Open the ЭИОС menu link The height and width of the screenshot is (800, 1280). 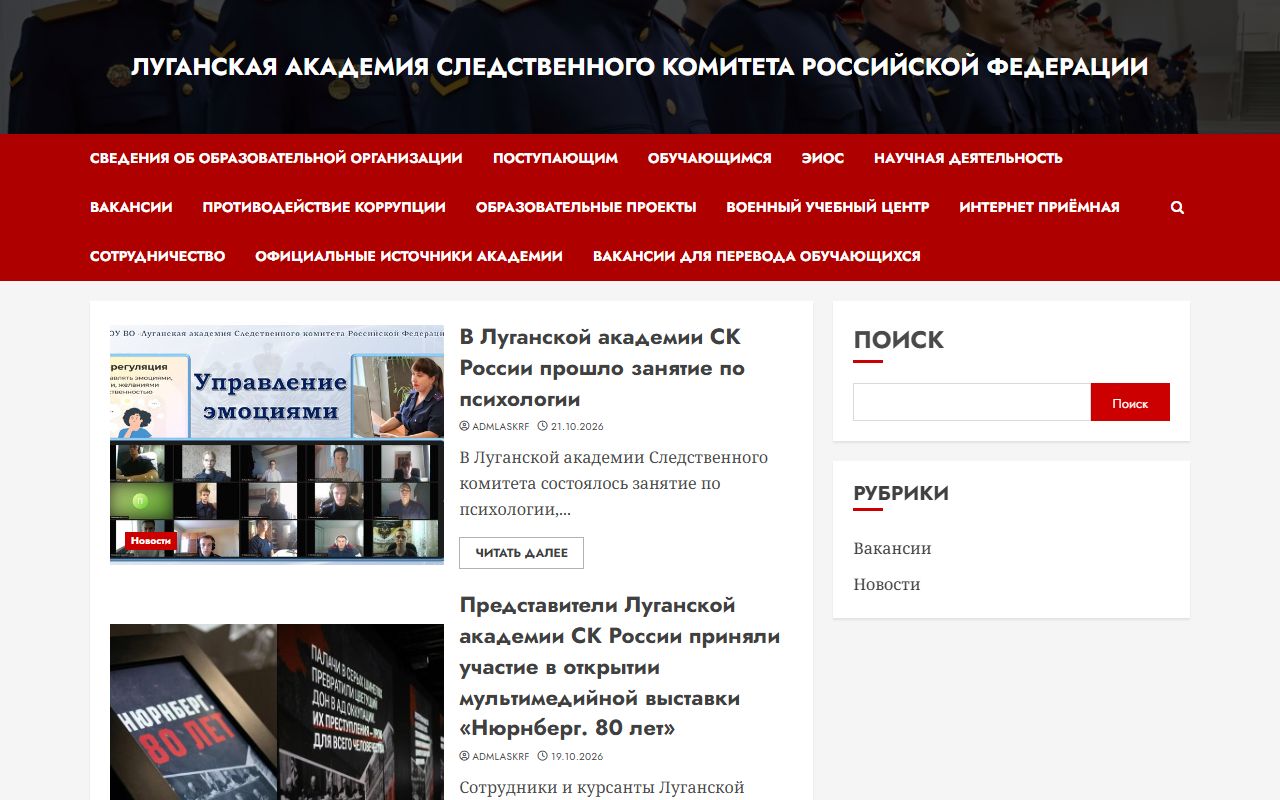(822, 158)
